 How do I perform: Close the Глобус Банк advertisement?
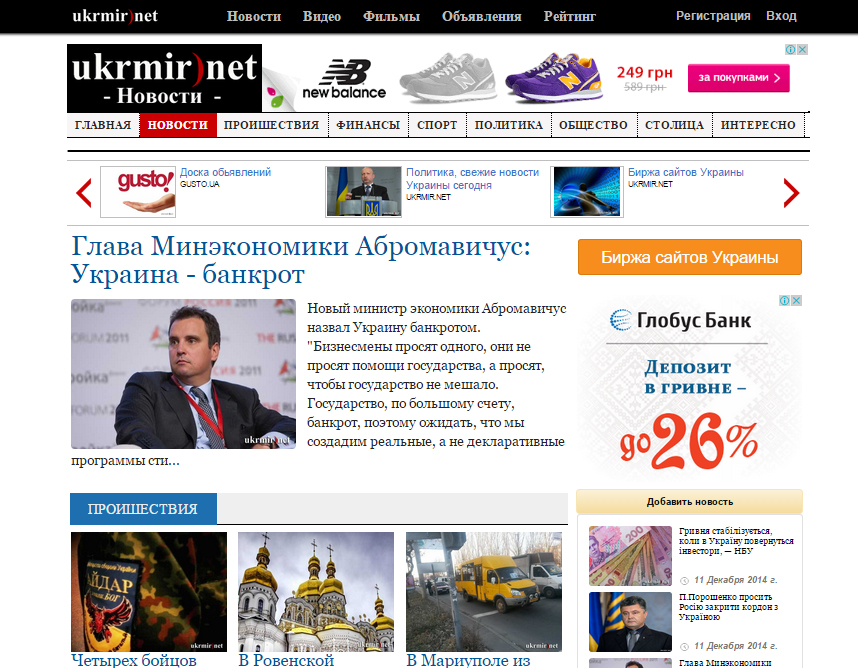(797, 300)
